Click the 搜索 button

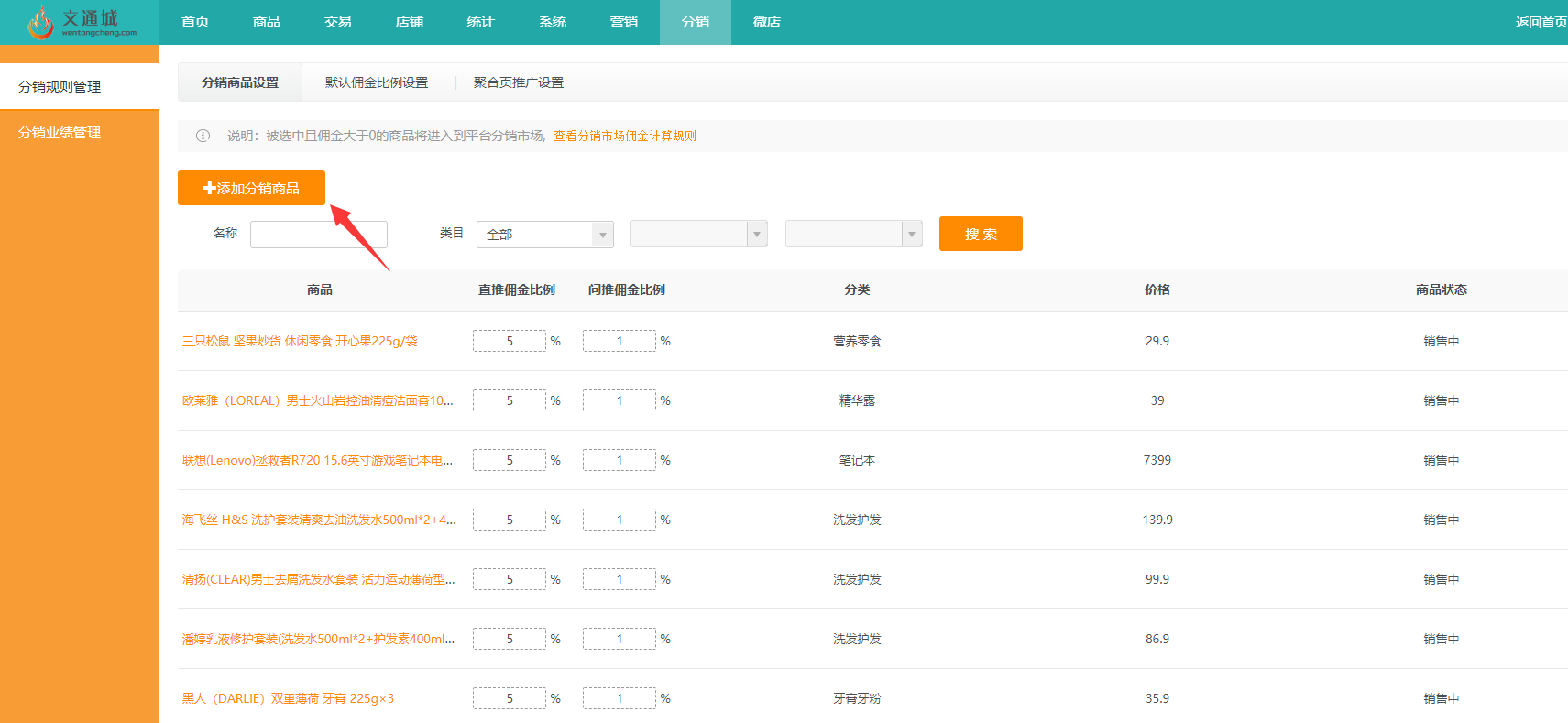981,234
